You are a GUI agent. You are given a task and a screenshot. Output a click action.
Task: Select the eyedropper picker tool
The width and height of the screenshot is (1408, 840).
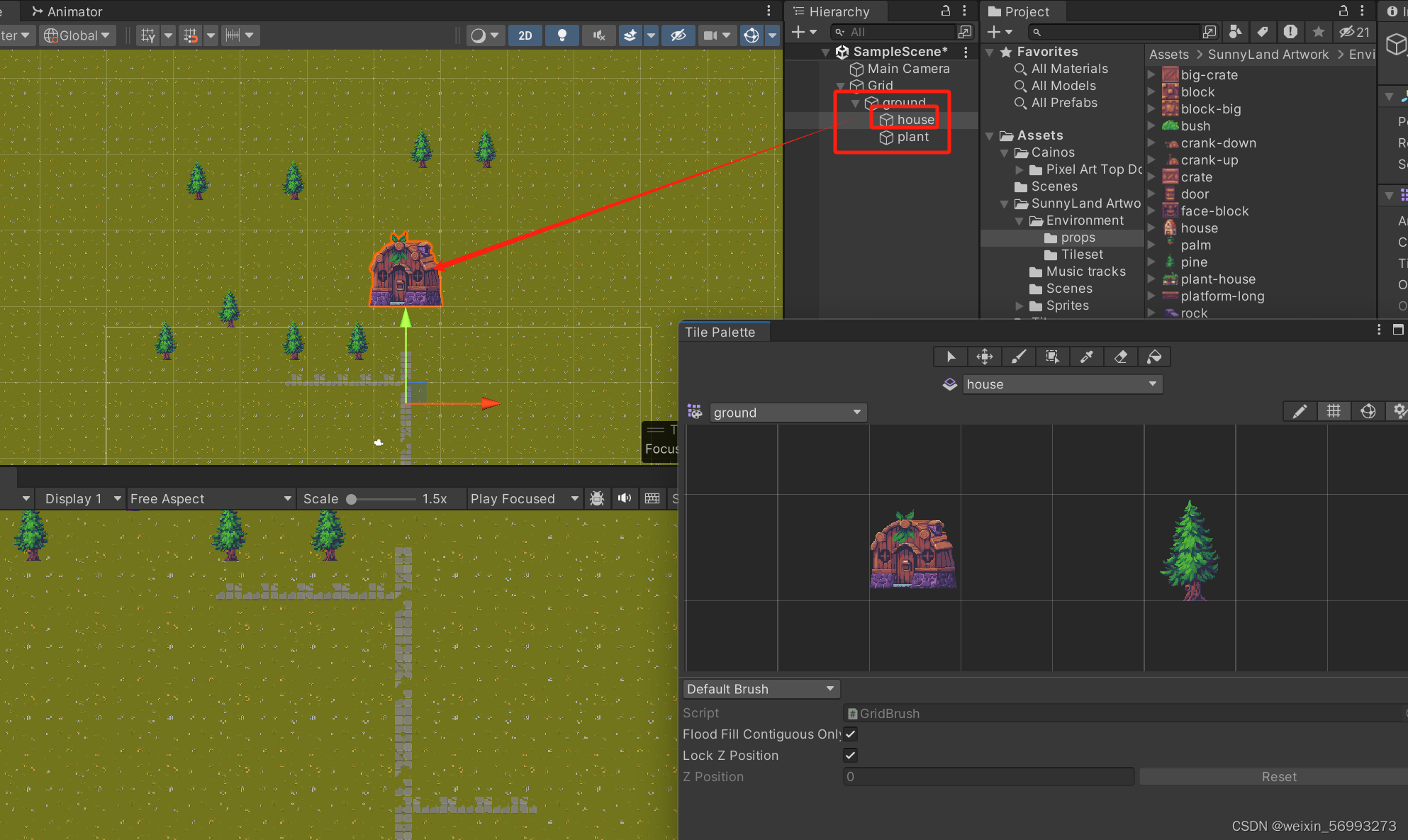(1086, 357)
